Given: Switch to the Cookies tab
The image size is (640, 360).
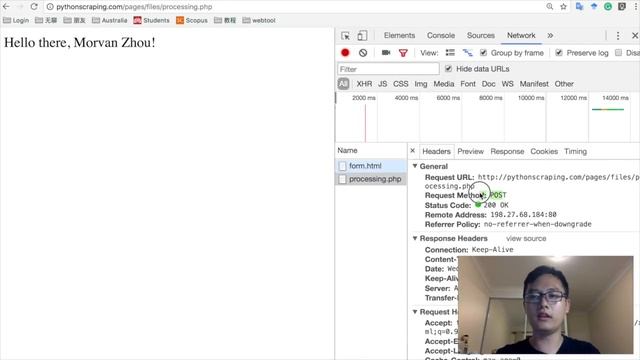Looking at the screenshot, I should tap(544, 151).
